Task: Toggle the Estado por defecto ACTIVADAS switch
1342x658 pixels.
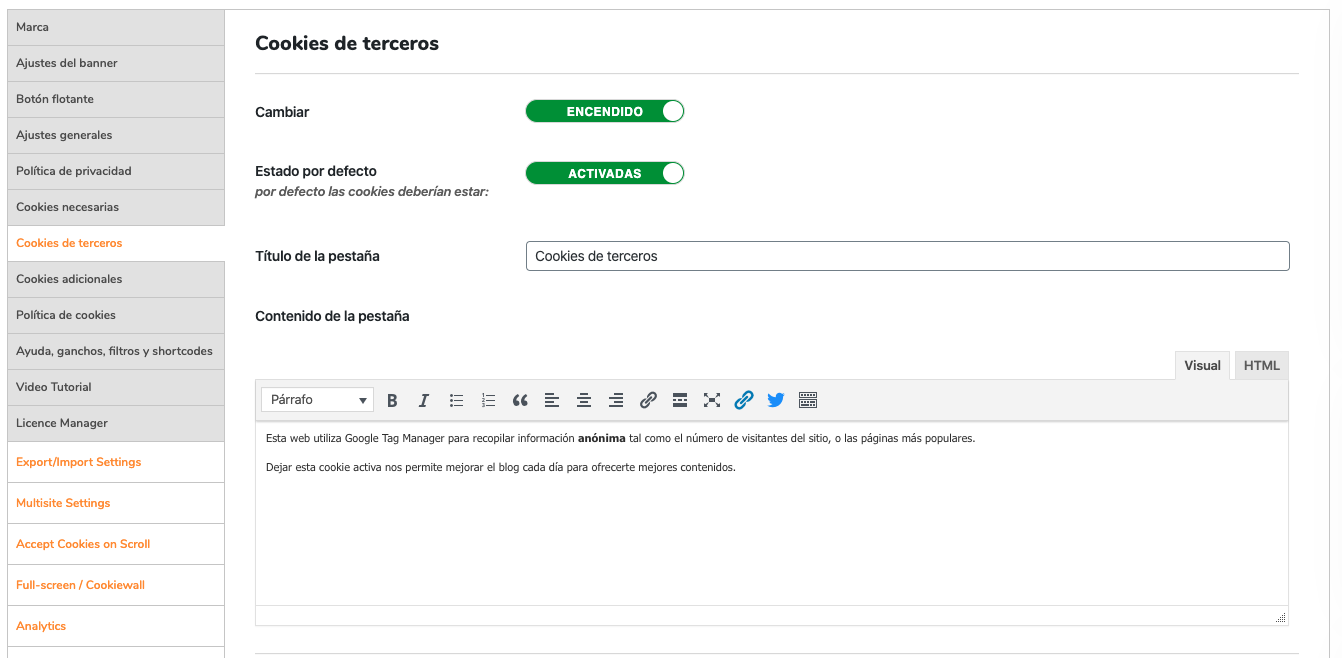Action: click(605, 173)
